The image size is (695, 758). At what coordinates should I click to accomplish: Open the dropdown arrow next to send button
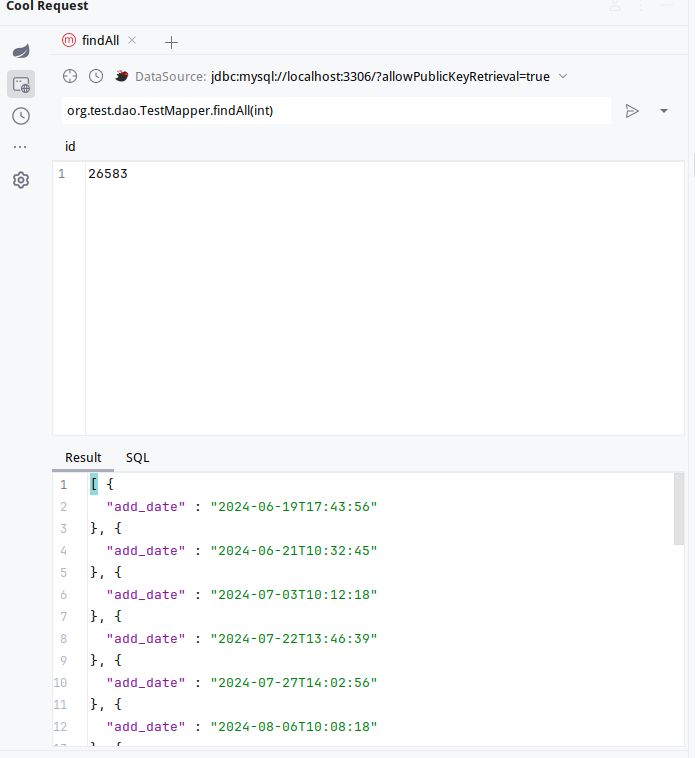664,111
